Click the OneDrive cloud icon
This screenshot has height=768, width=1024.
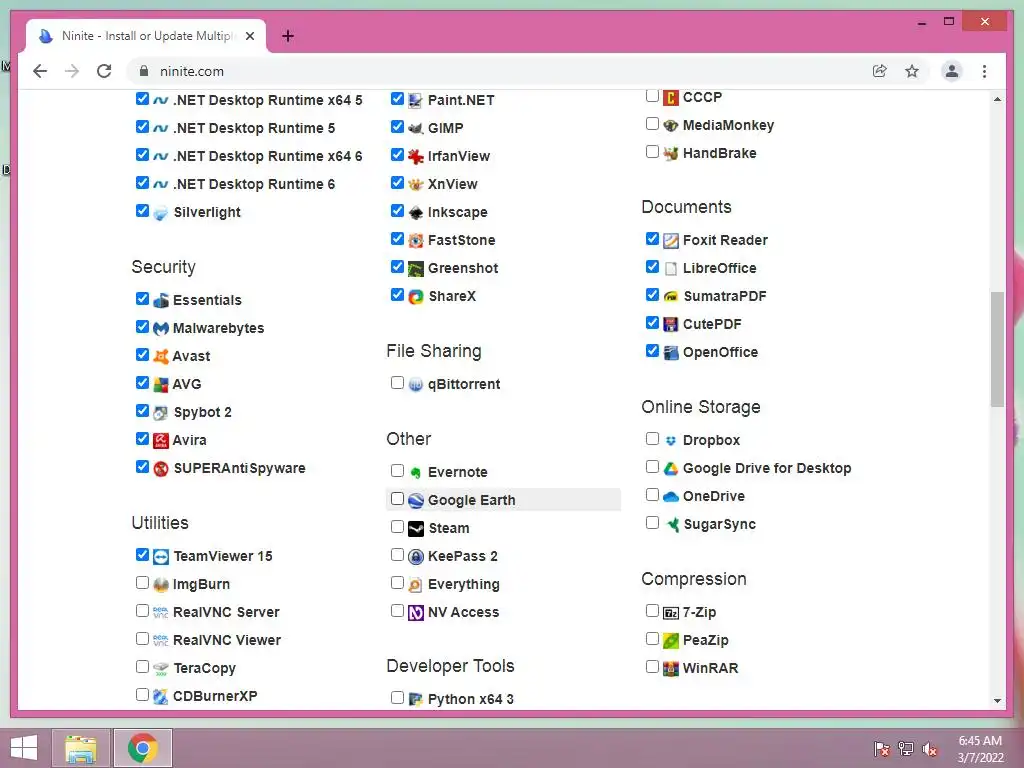671,497
